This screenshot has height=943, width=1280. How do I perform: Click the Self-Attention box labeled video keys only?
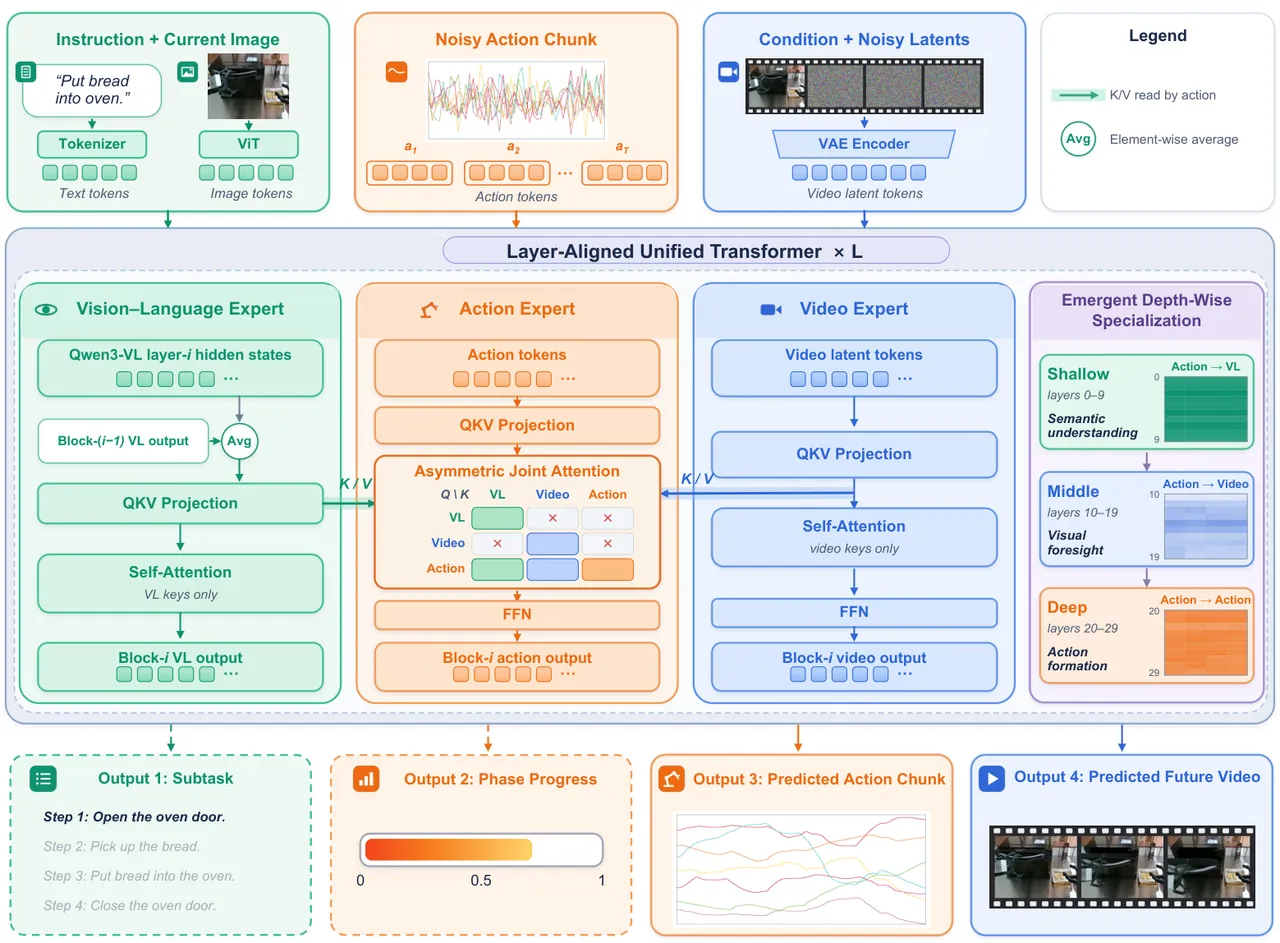point(855,537)
